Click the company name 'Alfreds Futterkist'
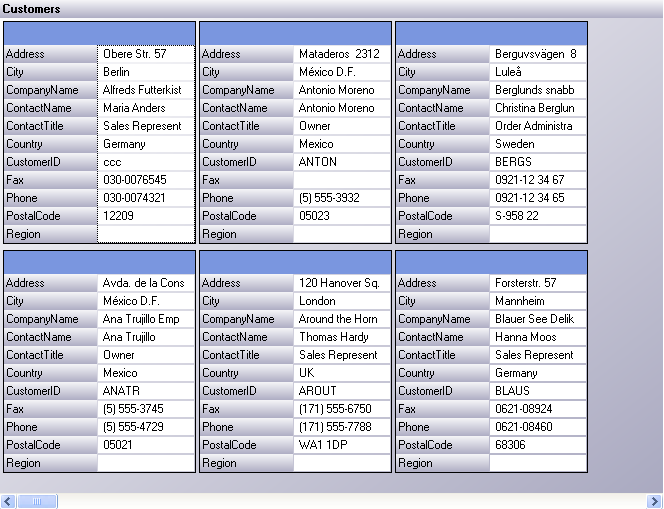The height and width of the screenshot is (509, 664). coord(146,90)
